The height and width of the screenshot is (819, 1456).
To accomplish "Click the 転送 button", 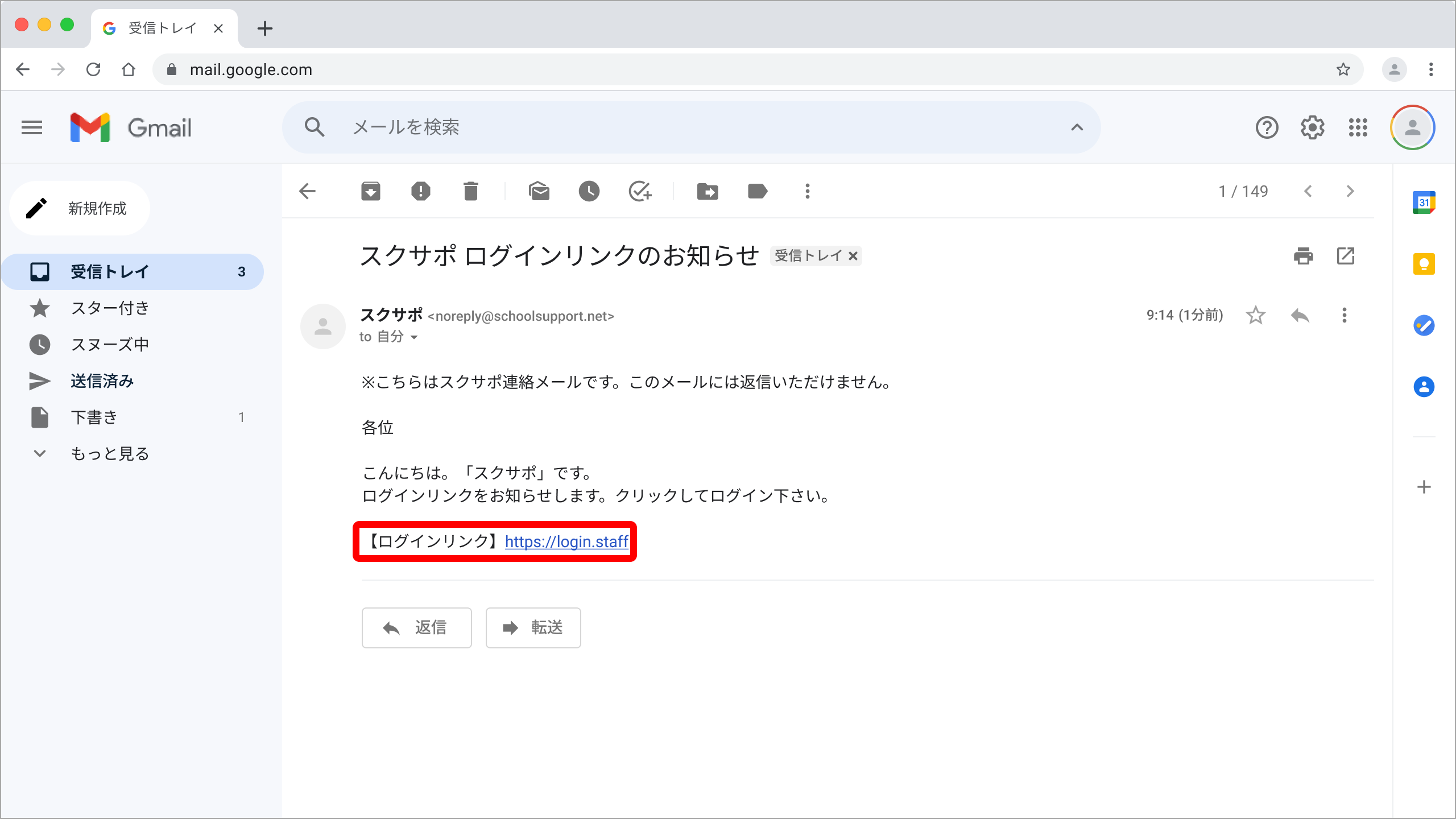I will point(533,628).
